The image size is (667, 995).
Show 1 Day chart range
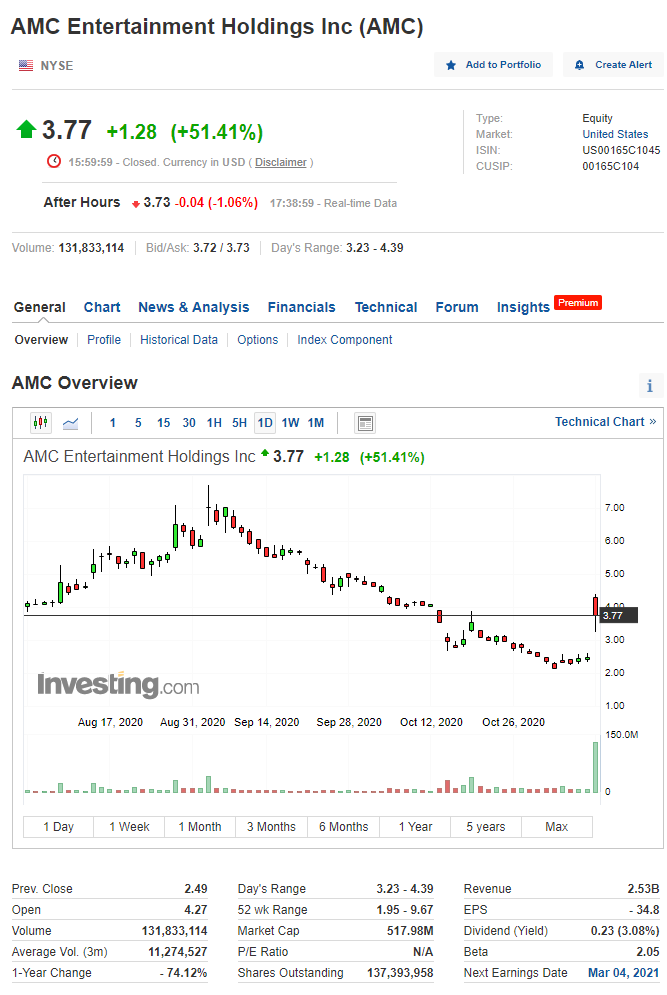pos(58,827)
